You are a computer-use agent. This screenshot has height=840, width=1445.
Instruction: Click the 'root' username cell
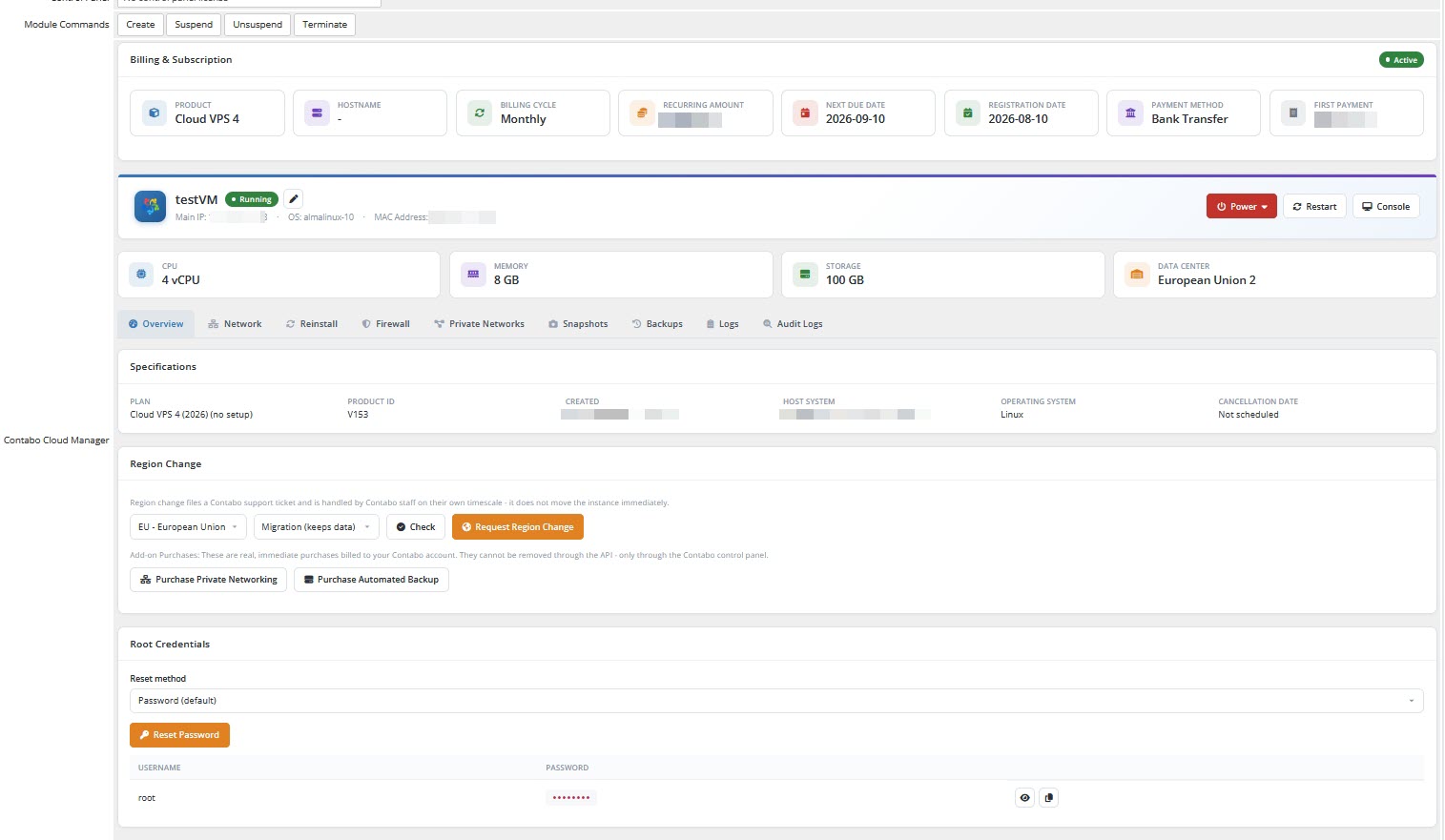147,798
